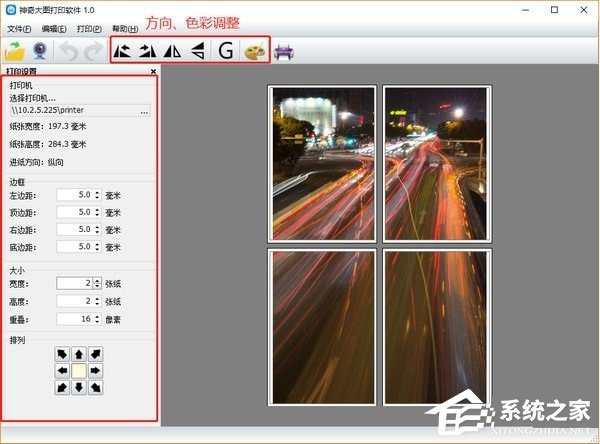This screenshot has height=444, width=600.
Task: Open the 打印 menu
Action: [89, 29]
